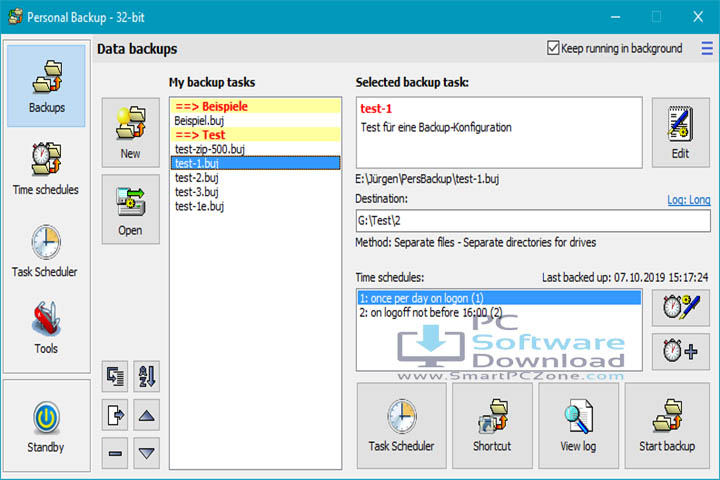Open an existing backup task file

tap(131, 209)
